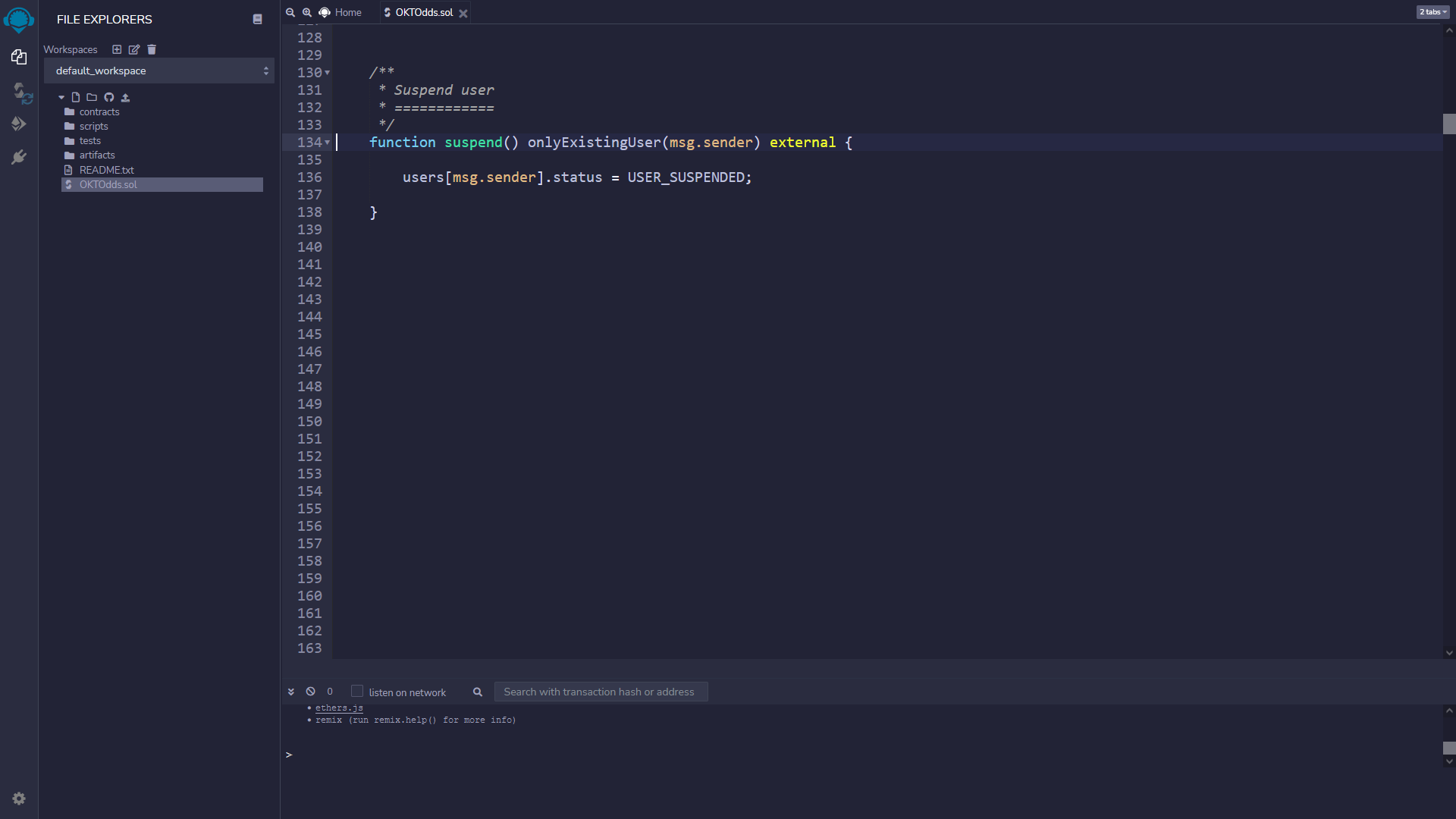Collapse code fold at line 134
Image resolution: width=1456 pixels, height=819 pixels.
(x=328, y=143)
